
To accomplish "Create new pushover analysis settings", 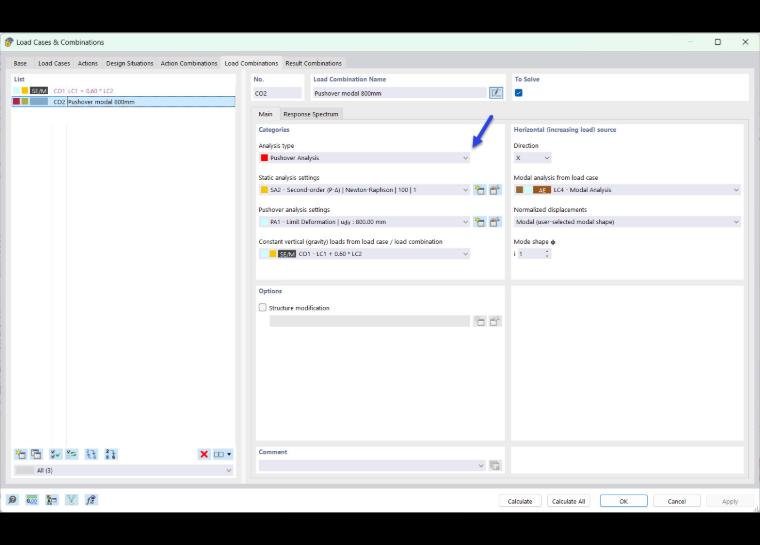I will 479,222.
